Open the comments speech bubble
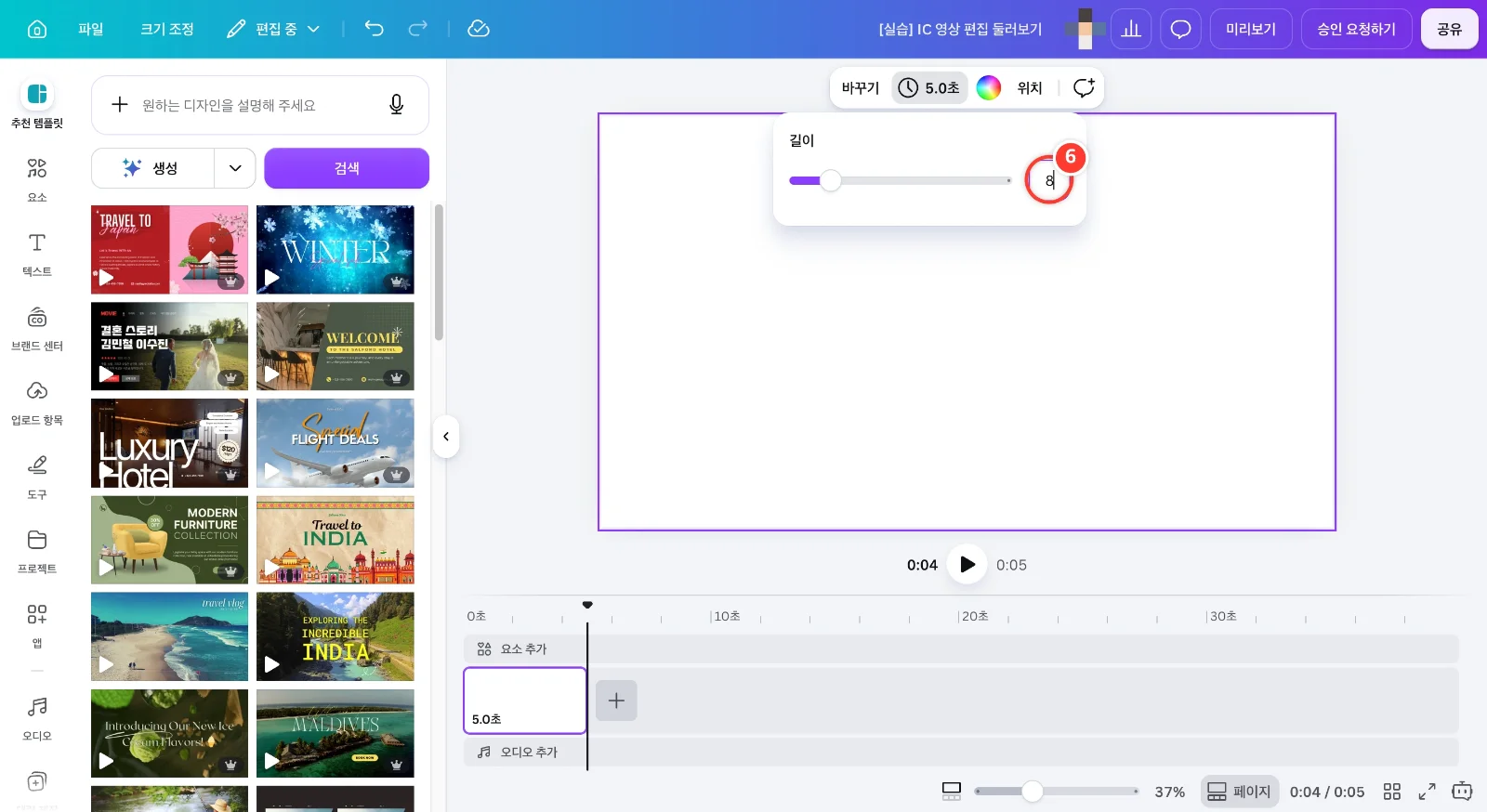This screenshot has height=812, width=1487. coord(1180,29)
